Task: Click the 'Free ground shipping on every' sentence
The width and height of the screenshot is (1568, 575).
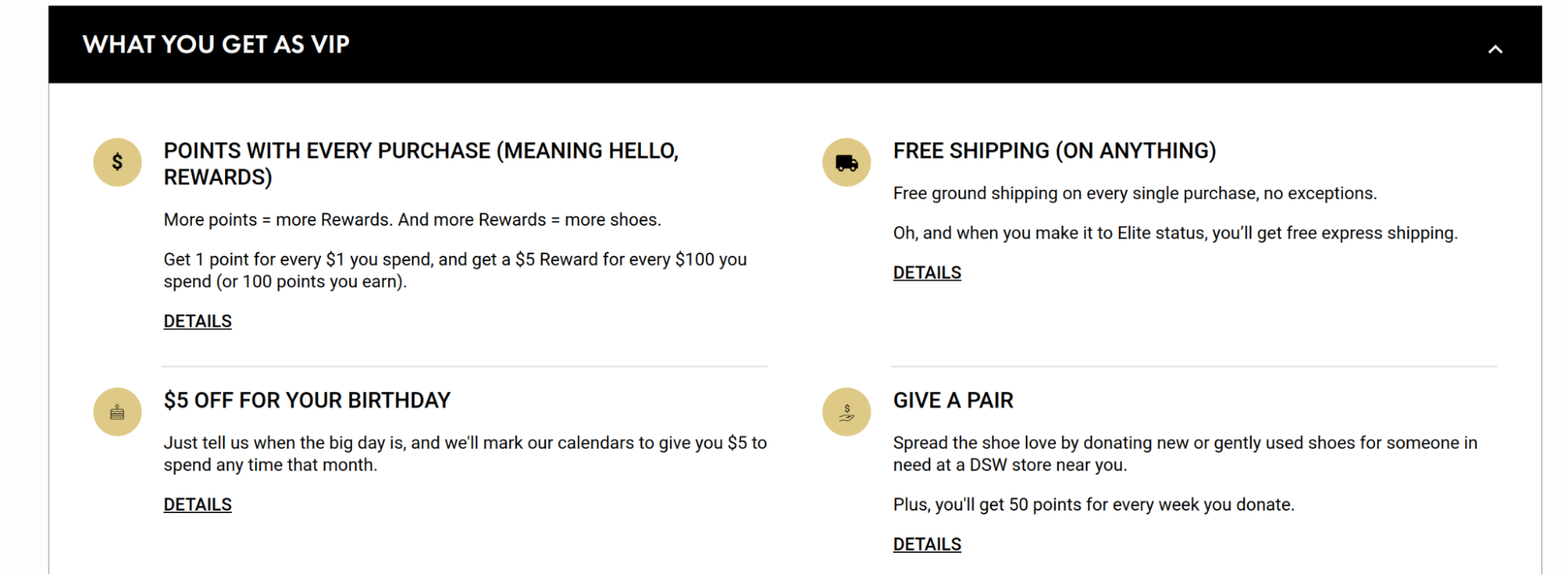Action: coord(1135,193)
